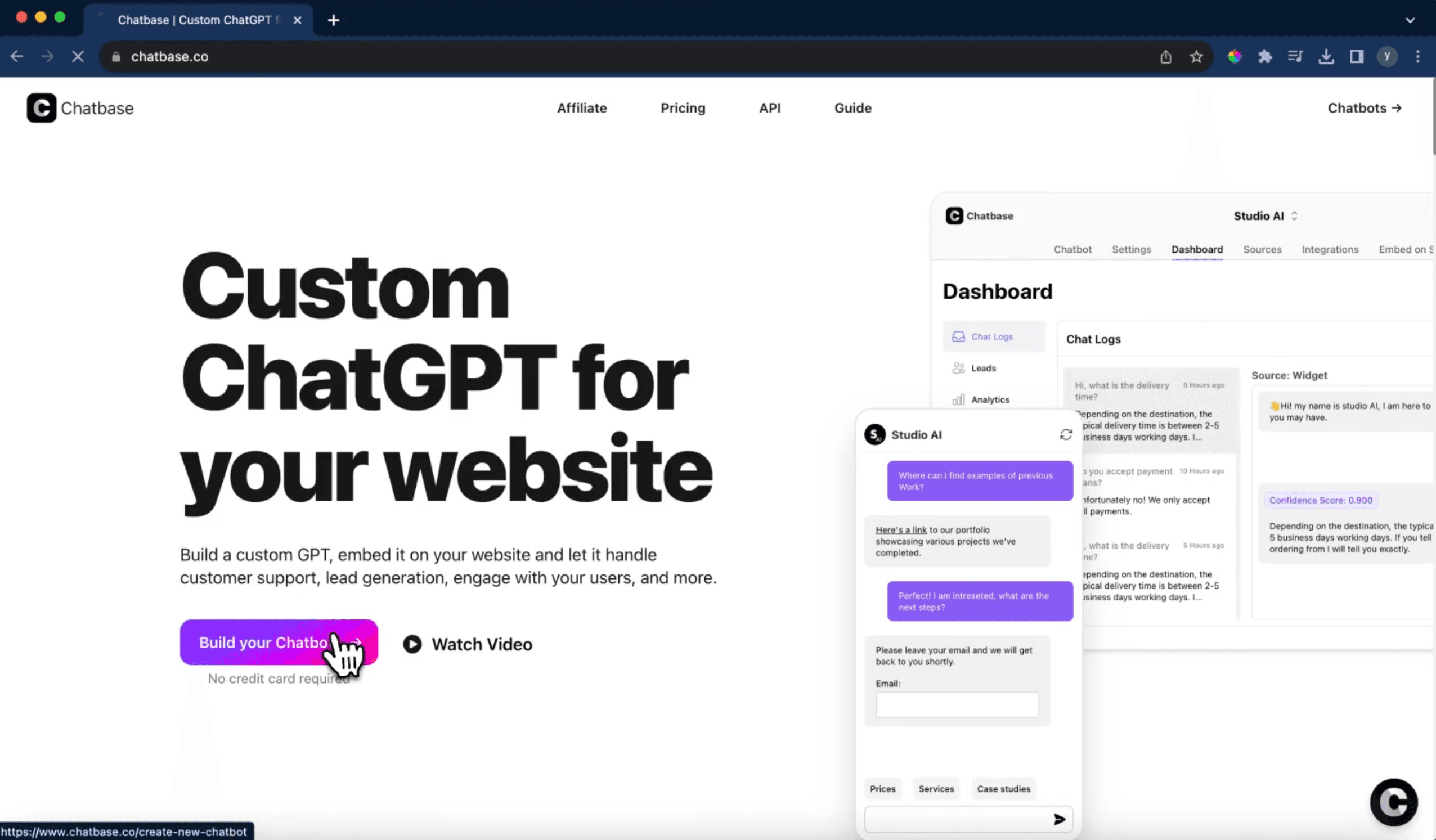
Task: Click the Watch Video text
Action: pyautogui.click(x=482, y=644)
